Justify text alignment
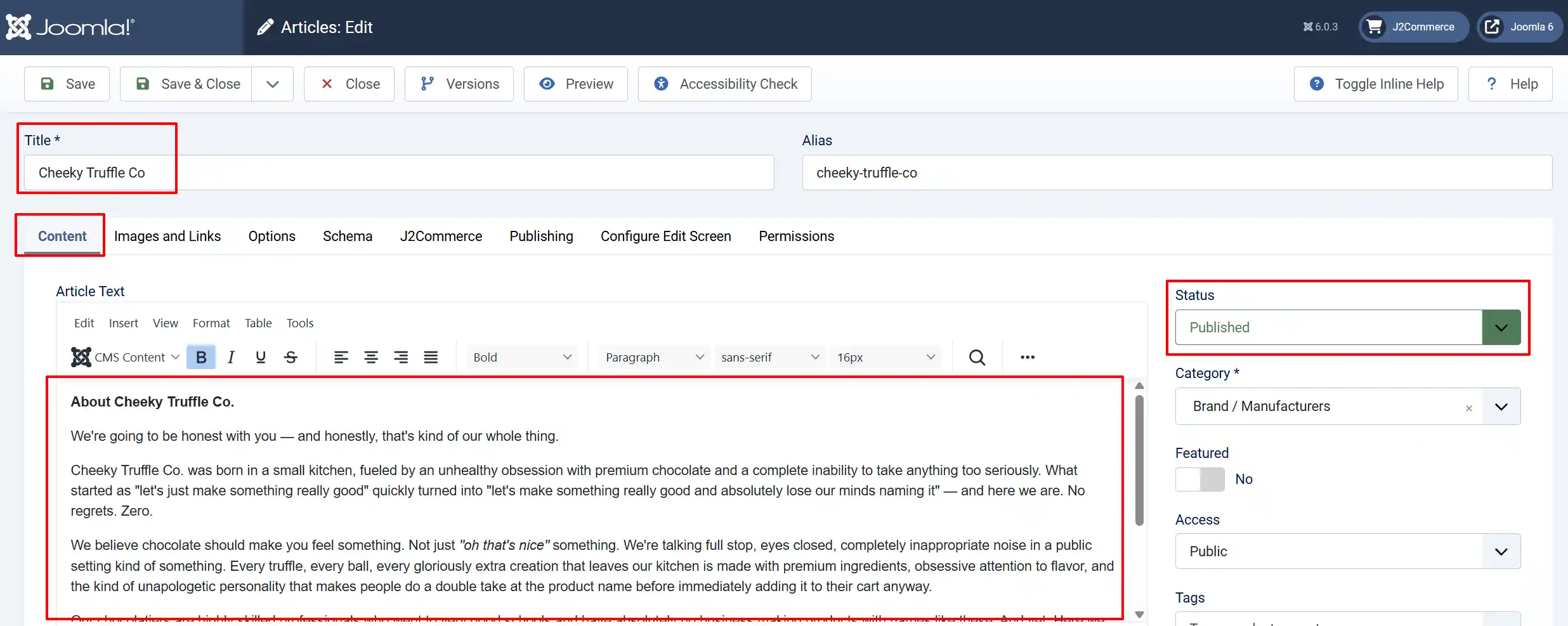 (431, 357)
